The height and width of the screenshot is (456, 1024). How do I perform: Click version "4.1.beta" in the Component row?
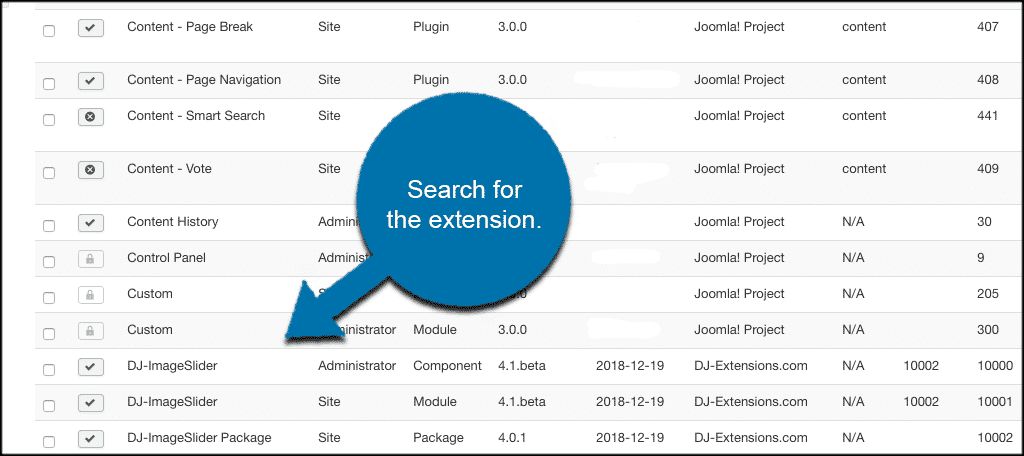click(x=522, y=366)
